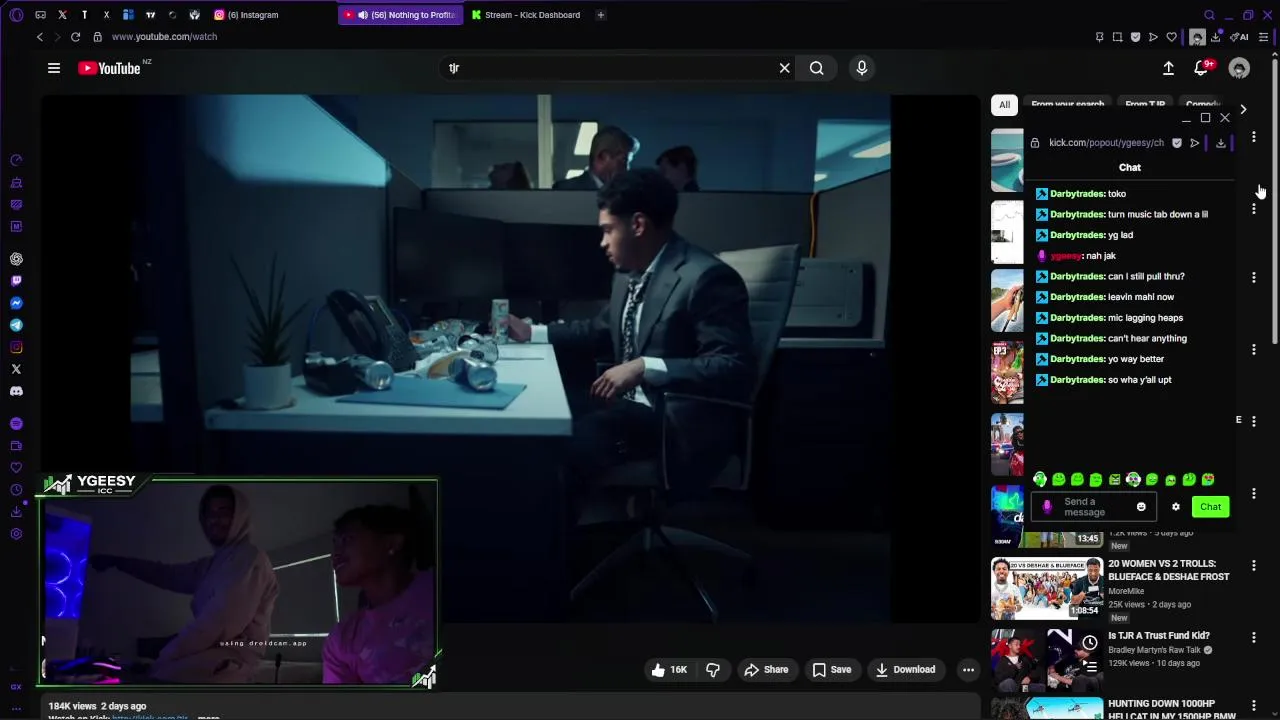The height and width of the screenshot is (720, 1280).
Task: Open chat identity badge icon in message box
Action: 1047,507
